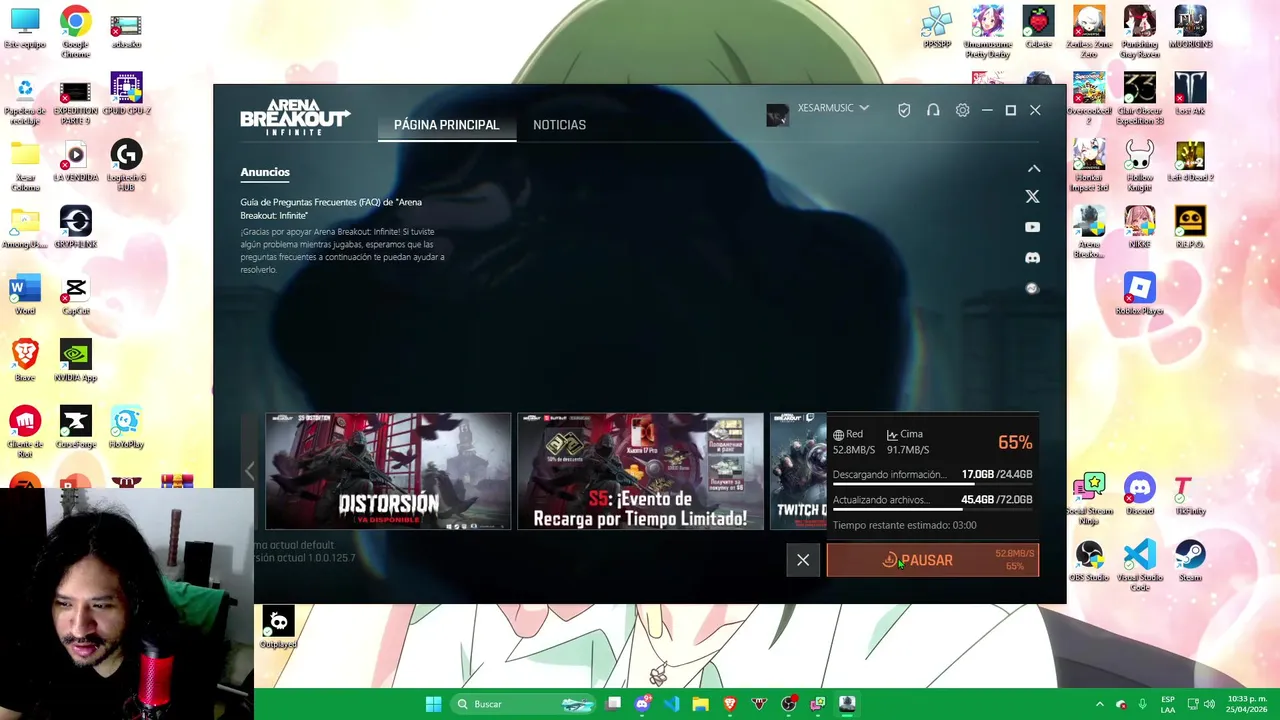Viewport: 1280px width, 720px height.
Task: Open the DISTORSIÓN banner thumbnail
Action: pyautogui.click(x=388, y=471)
